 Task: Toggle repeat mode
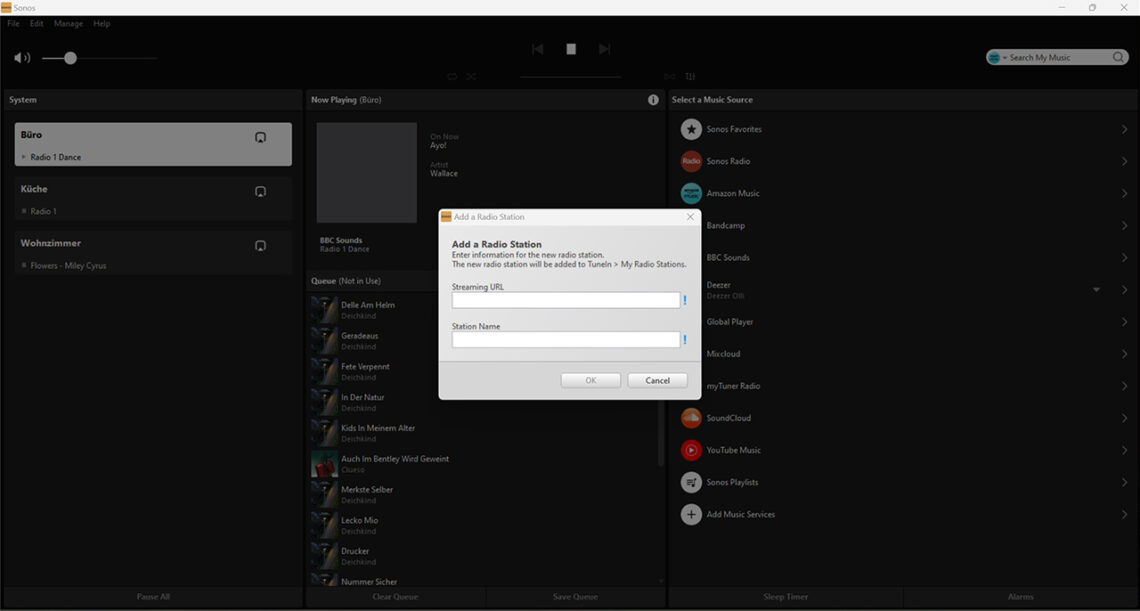click(x=452, y=76)
